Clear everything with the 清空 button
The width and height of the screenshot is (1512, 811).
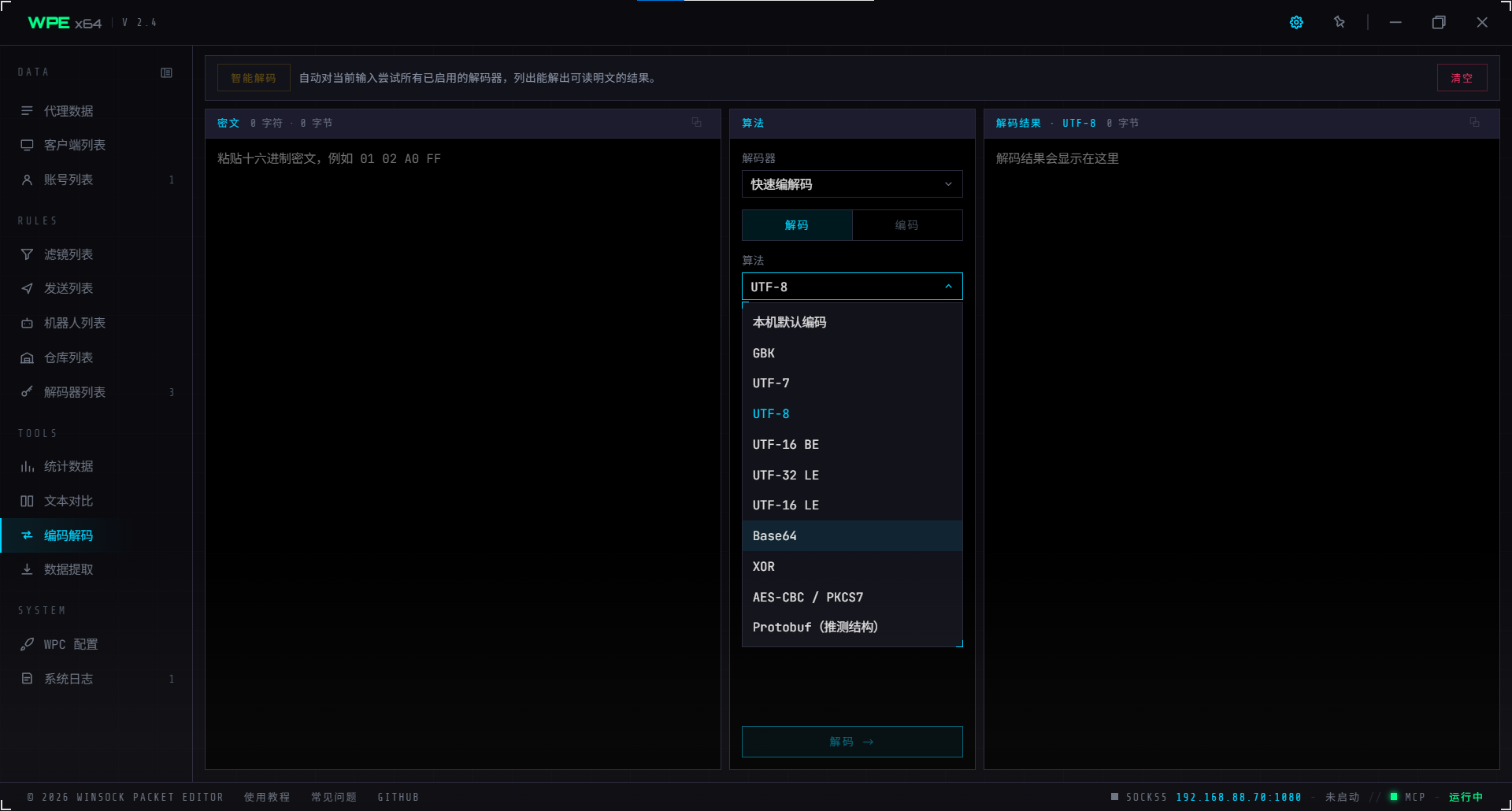[1462, 78]
